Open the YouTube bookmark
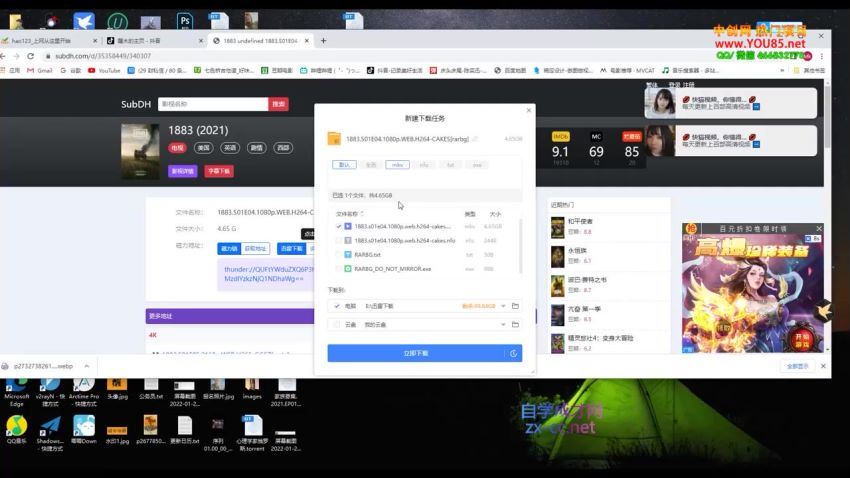This screenshot has height=478, width=850. [104, 70]
